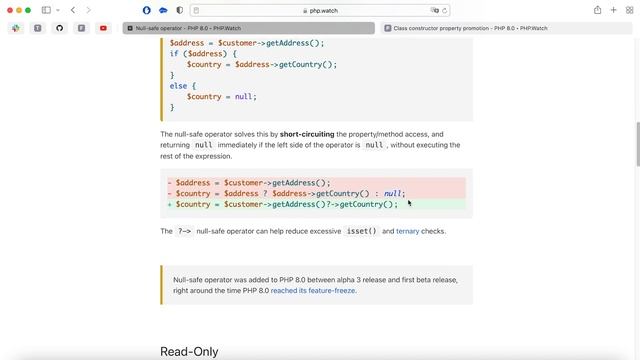The width and height of the screenshot is (640, 360).
Task: Go forward to the next page
Action: pyautogui.click(x=89, y=10)
